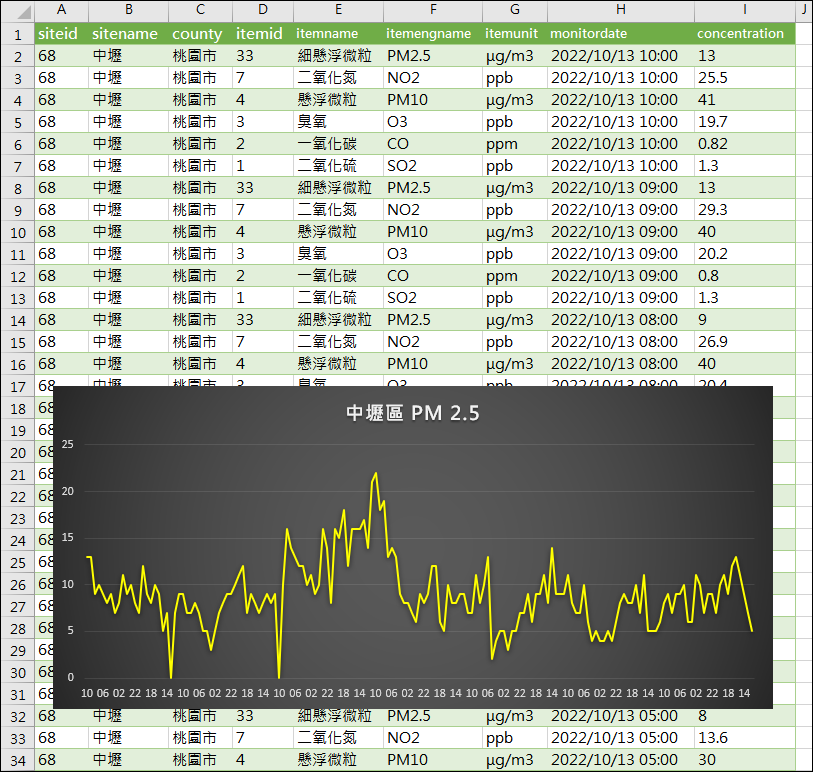Select the PM10 cell in row 4

click(x=433, y=100)
